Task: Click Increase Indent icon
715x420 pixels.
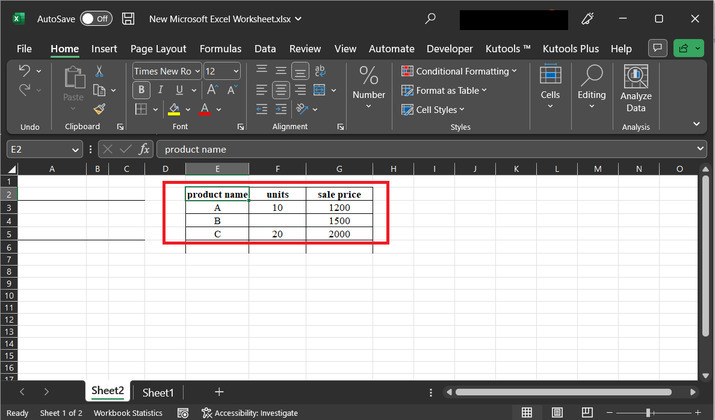Action: [x=281, y=109]
